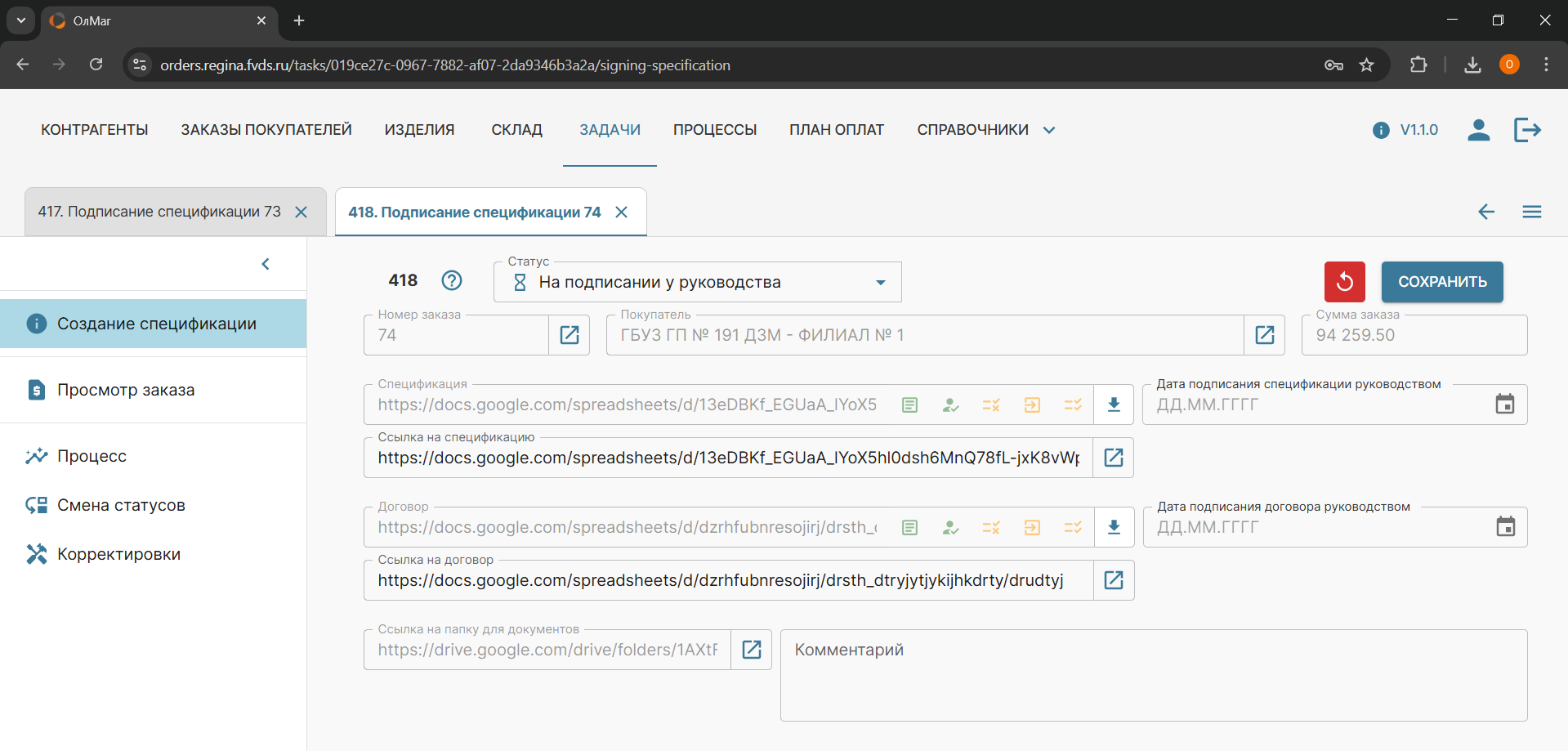Click the СОХРАНИТЬ button

(1441, 282)
